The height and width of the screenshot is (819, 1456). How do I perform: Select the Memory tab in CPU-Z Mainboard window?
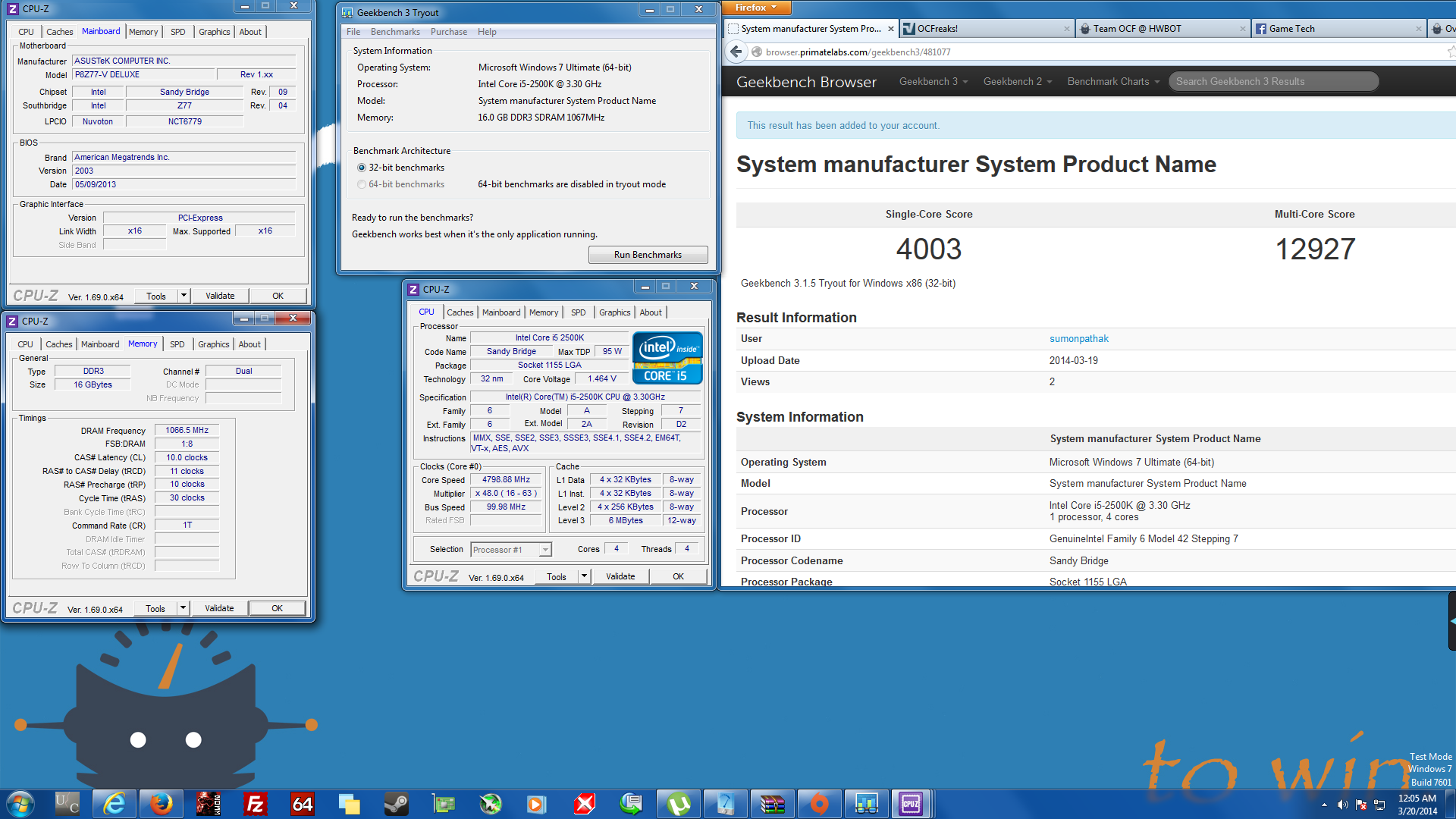point(143,32)
